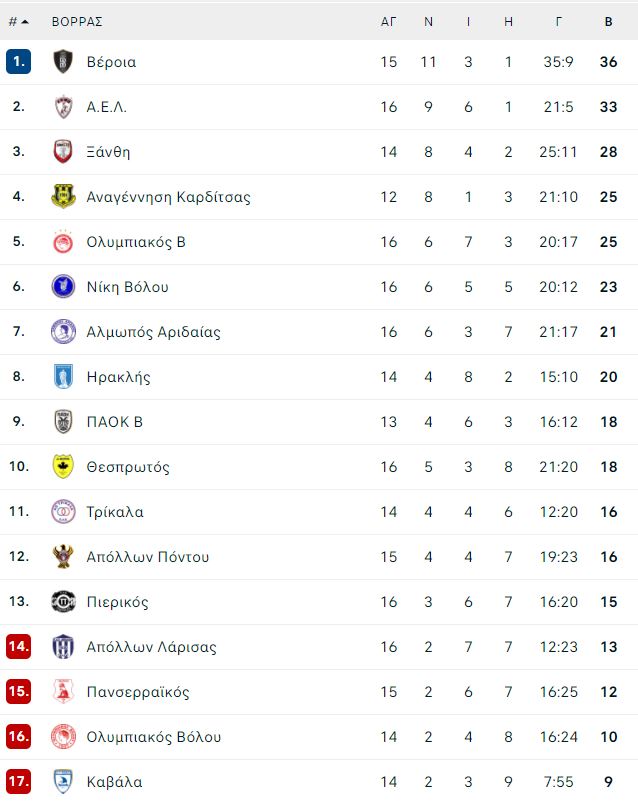Open the Καβάλα team row
Screen dimensions: 638x803
[x=319, y=781]
